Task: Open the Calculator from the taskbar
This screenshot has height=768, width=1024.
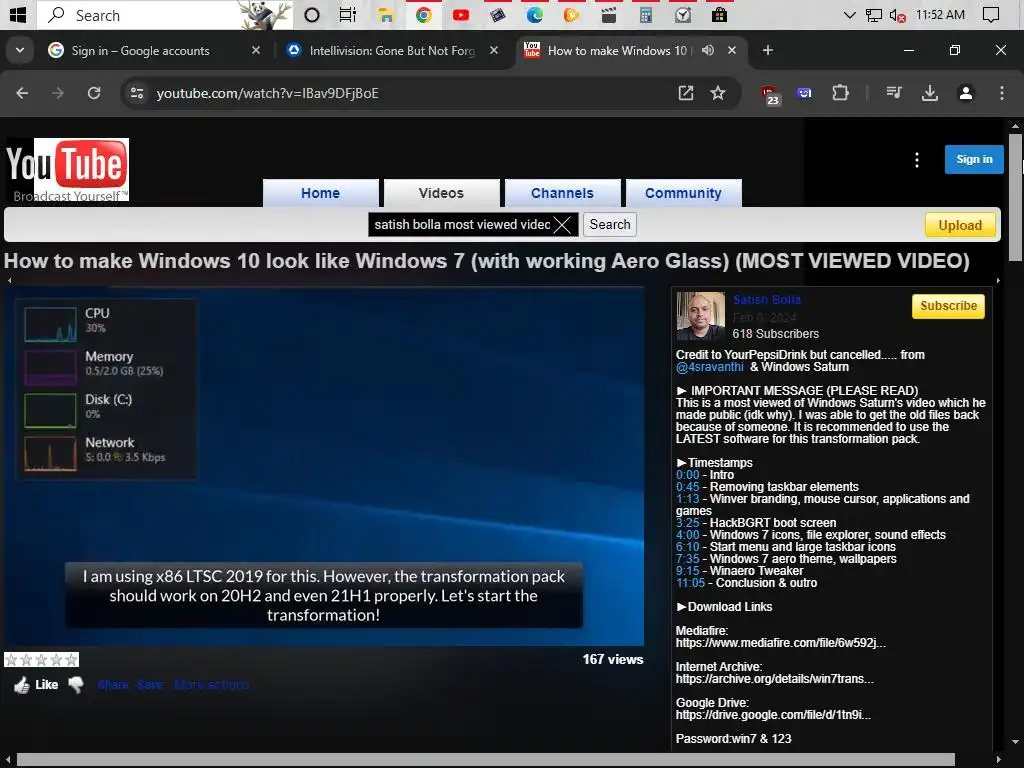Action: (646, 15)
